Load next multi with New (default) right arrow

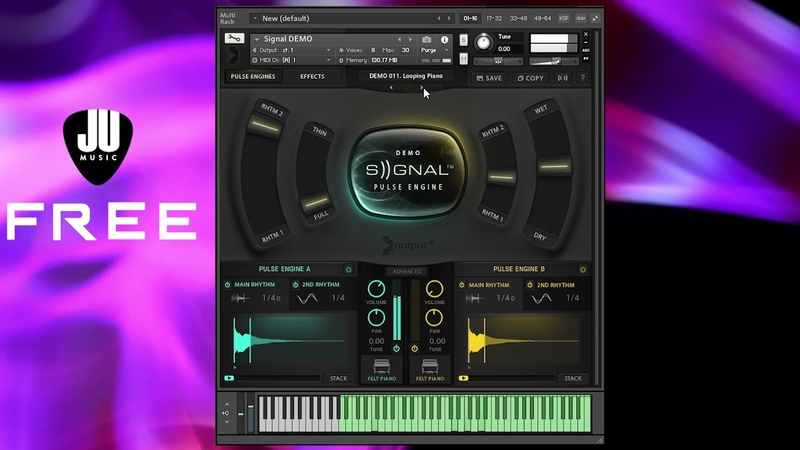pyautogui.click(x=449, y=18)
